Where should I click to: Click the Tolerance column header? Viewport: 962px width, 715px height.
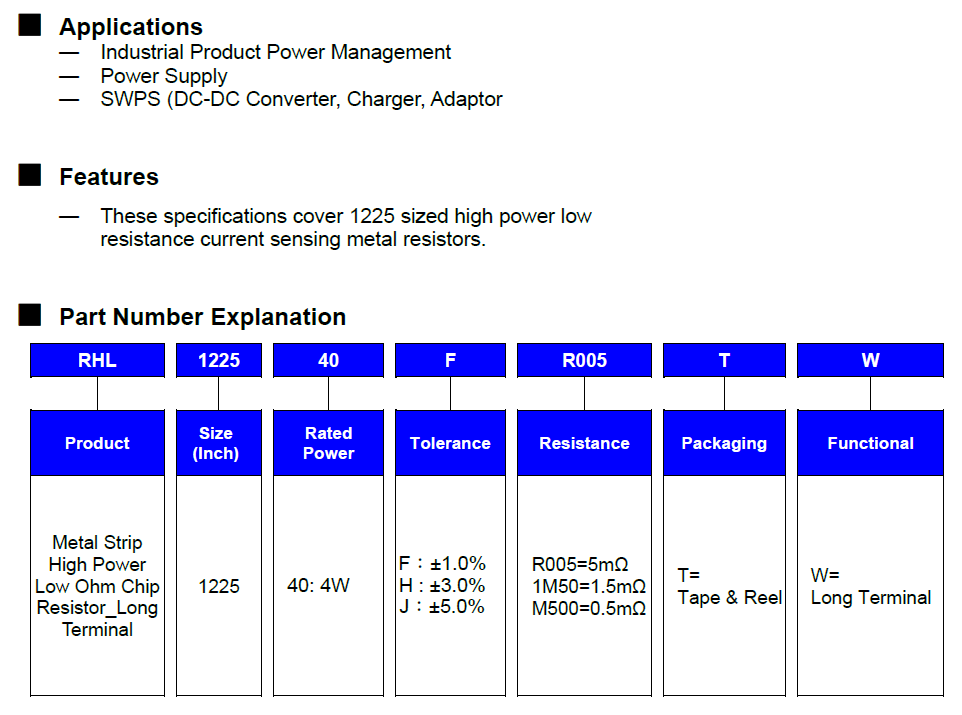[450, 443]
